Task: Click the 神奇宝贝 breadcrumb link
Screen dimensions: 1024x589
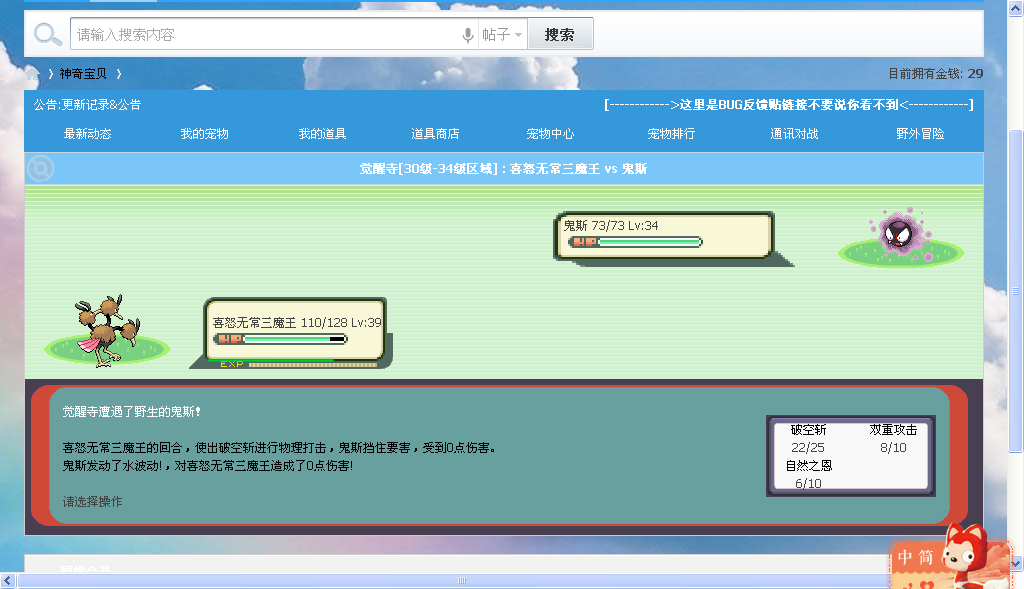Action: point(83,74)
